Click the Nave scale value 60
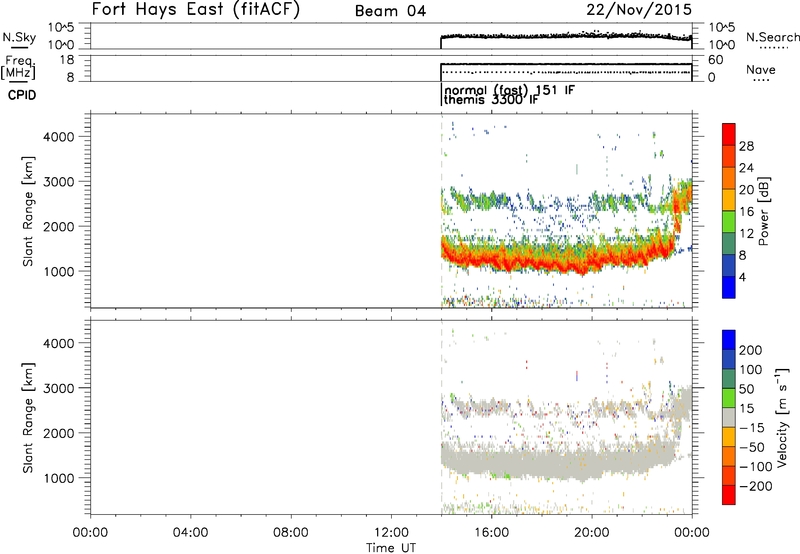The image size is (800, 554). (x=716, y=60)
